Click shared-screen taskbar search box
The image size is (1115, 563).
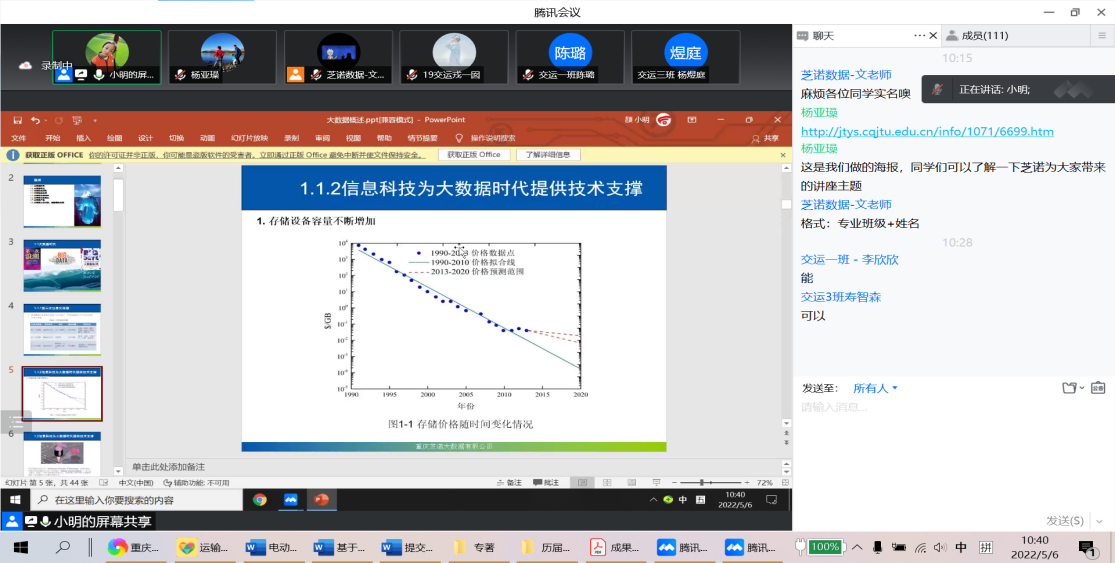click(x=135, y=500)
